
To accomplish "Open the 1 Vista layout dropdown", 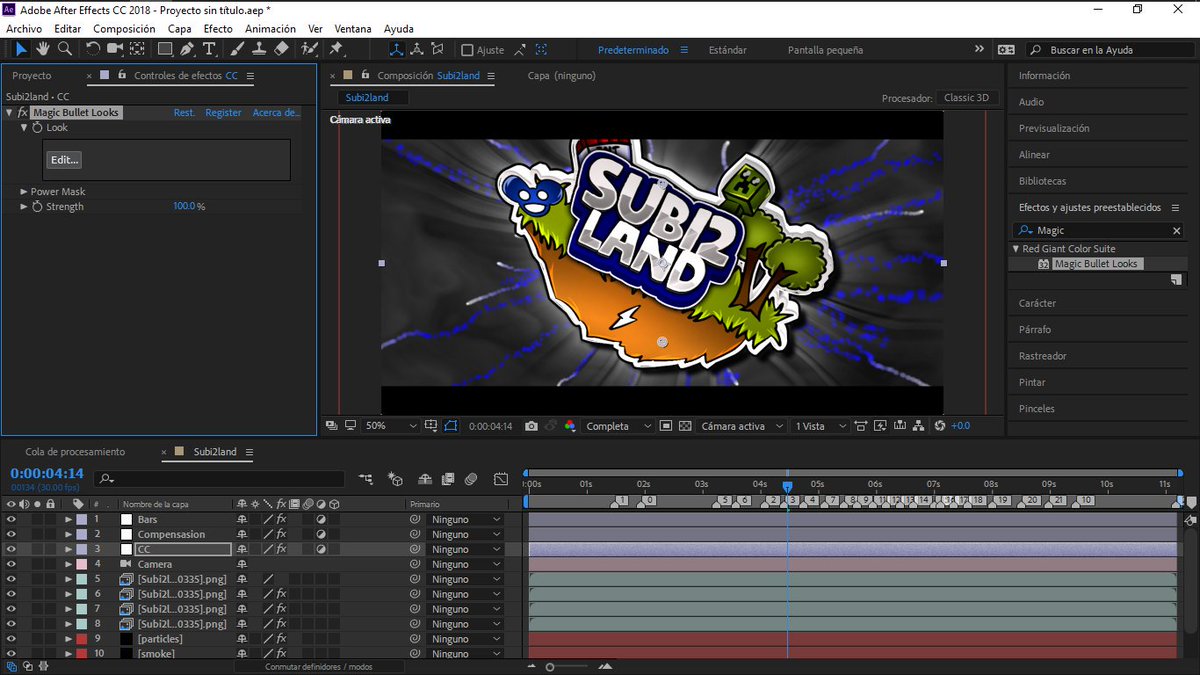I will tap(820, 426).
